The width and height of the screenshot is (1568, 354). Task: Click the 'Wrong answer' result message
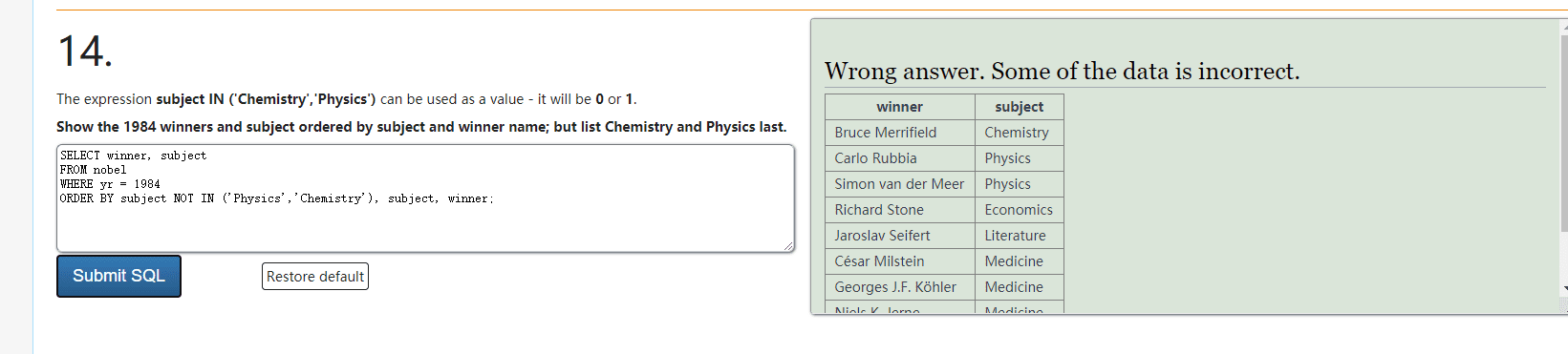click(1062, 72)
